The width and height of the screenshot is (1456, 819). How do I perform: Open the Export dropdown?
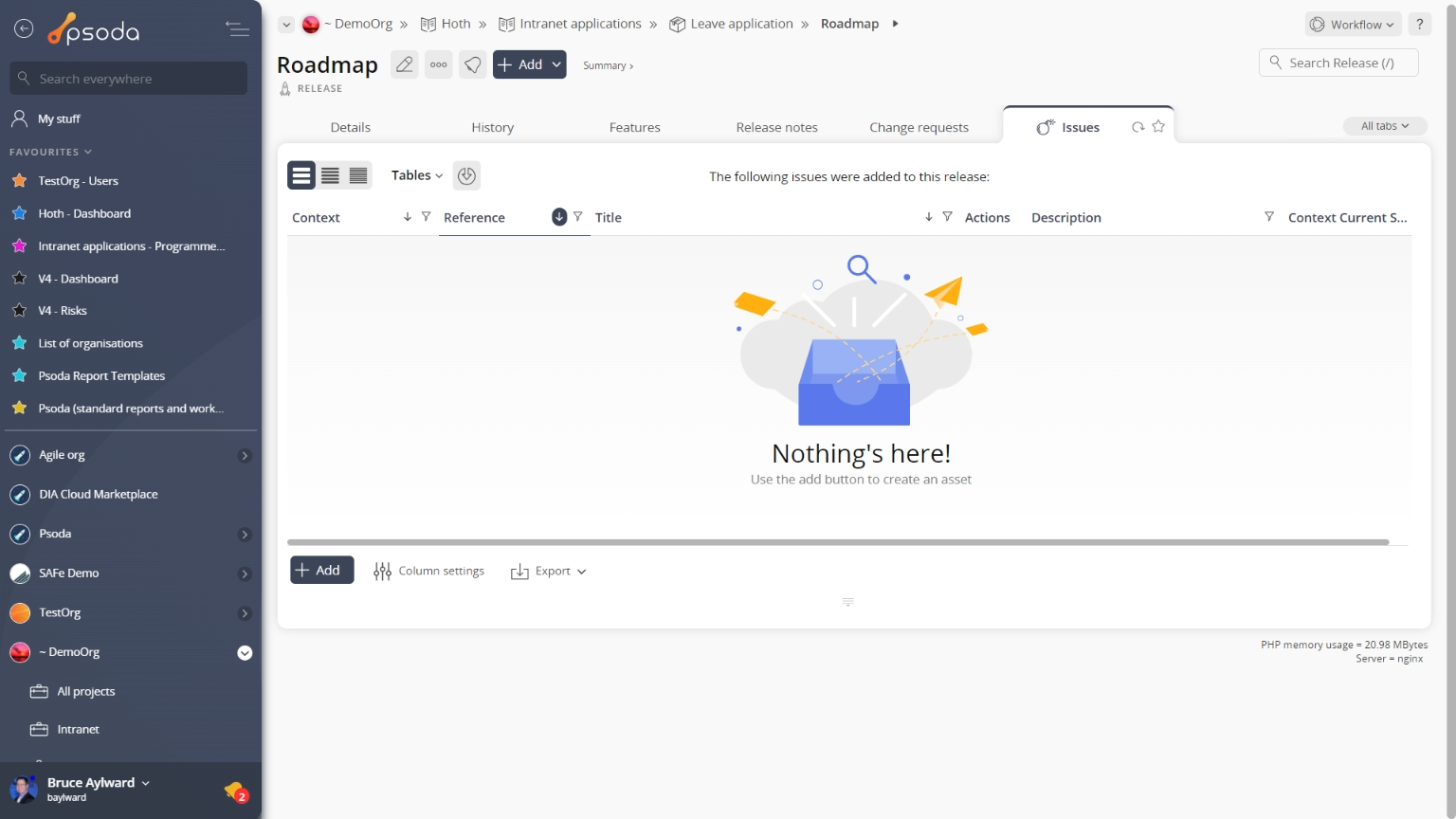coord(549,572)
